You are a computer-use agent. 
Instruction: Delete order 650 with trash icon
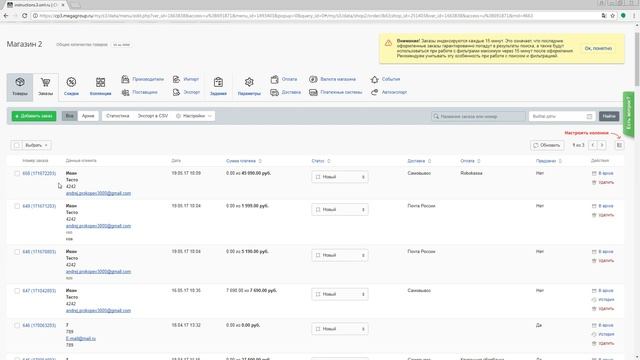(594, 182)
